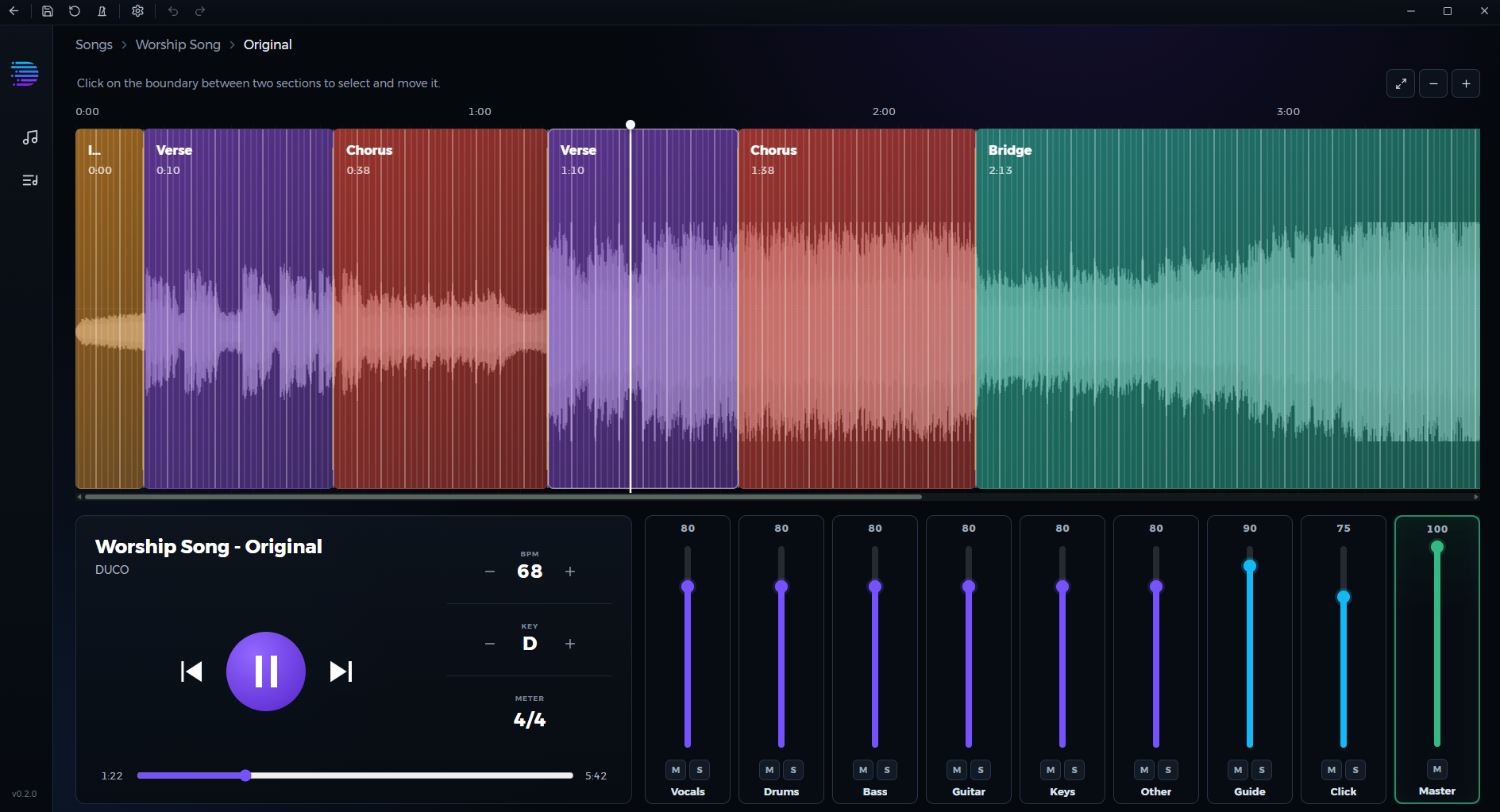
Task: Mute the Vocals track
Action: coord(676,770)
